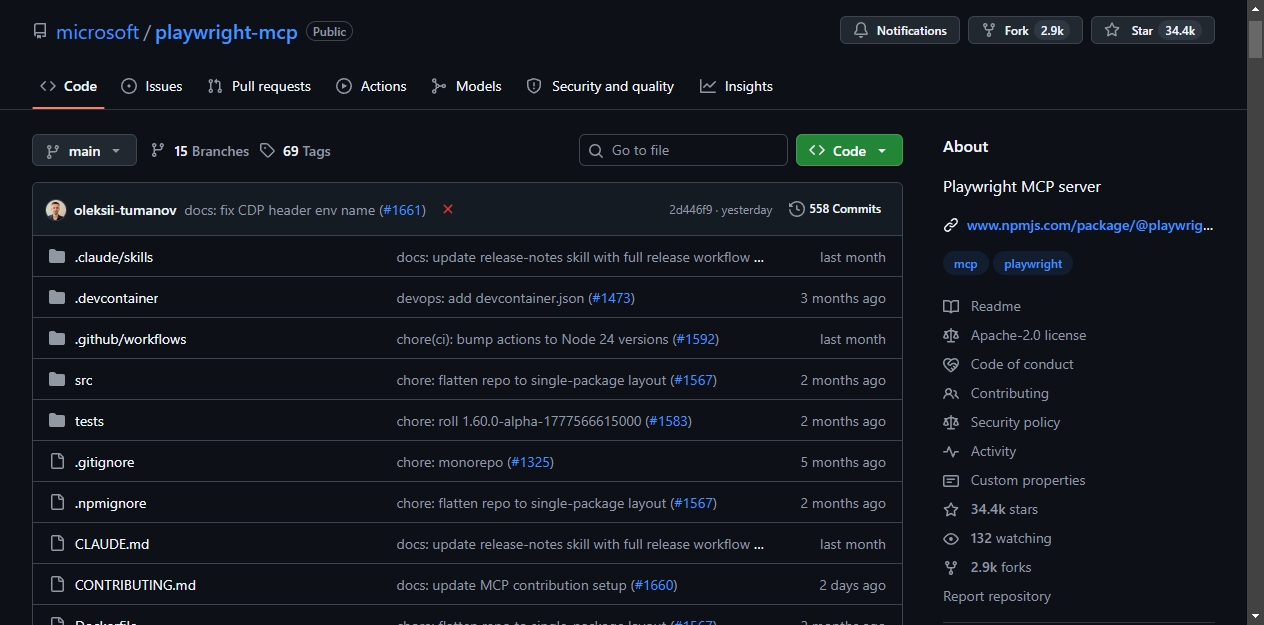Click the people icon beside Contributing
1264x625 pixels.
click(951, 393)
